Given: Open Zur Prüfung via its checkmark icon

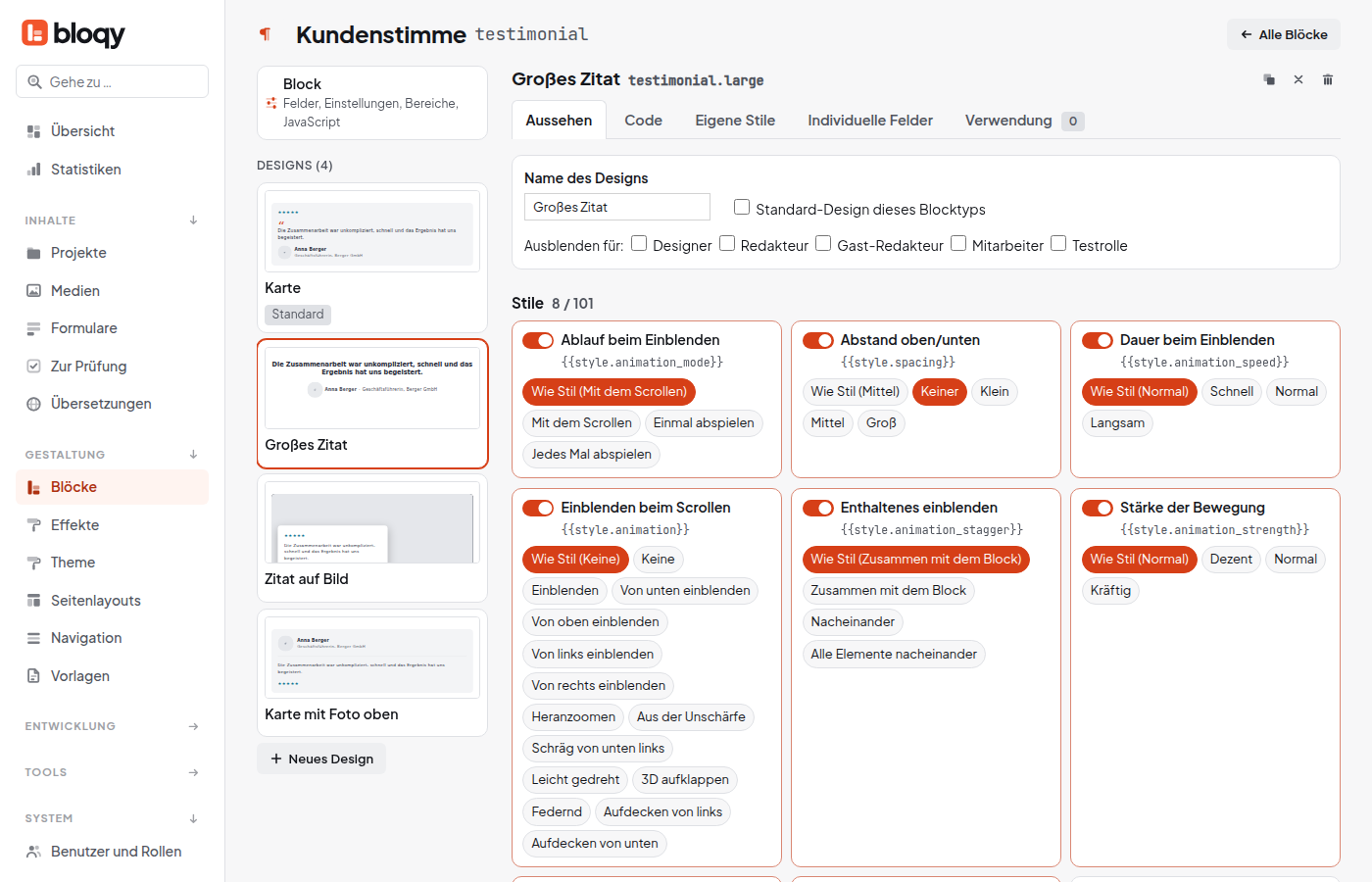Looking at the screenshot, I should [x=33, y=367].
